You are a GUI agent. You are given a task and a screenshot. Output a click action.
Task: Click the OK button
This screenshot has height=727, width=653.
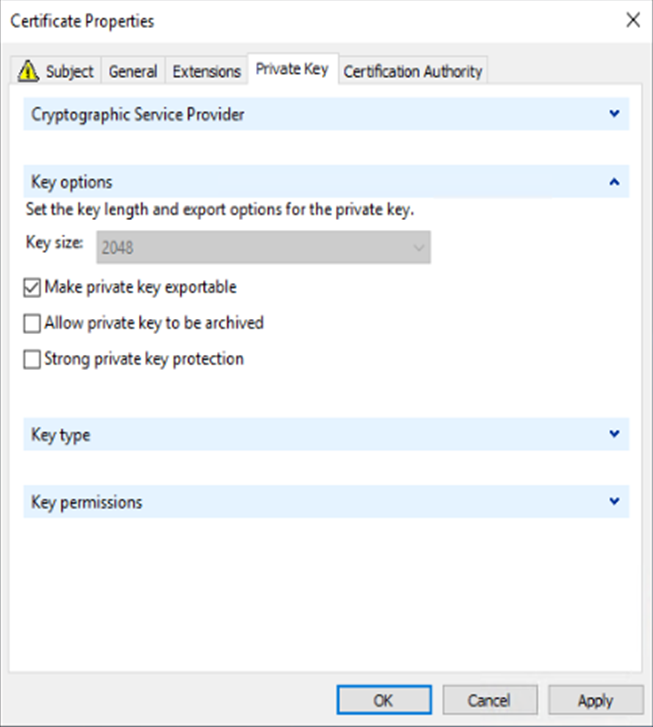click(x=384, y=700)
